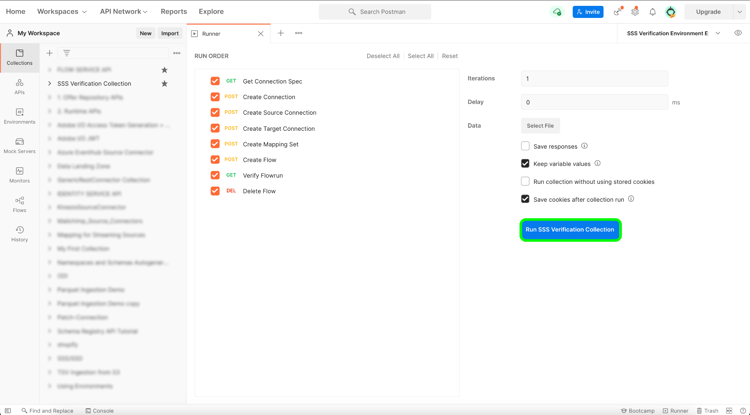Click the info icon beside Save cookies after collection run
Image resolution: width=750 pixels, height=415 pixels.
click(x=631, y=198)
